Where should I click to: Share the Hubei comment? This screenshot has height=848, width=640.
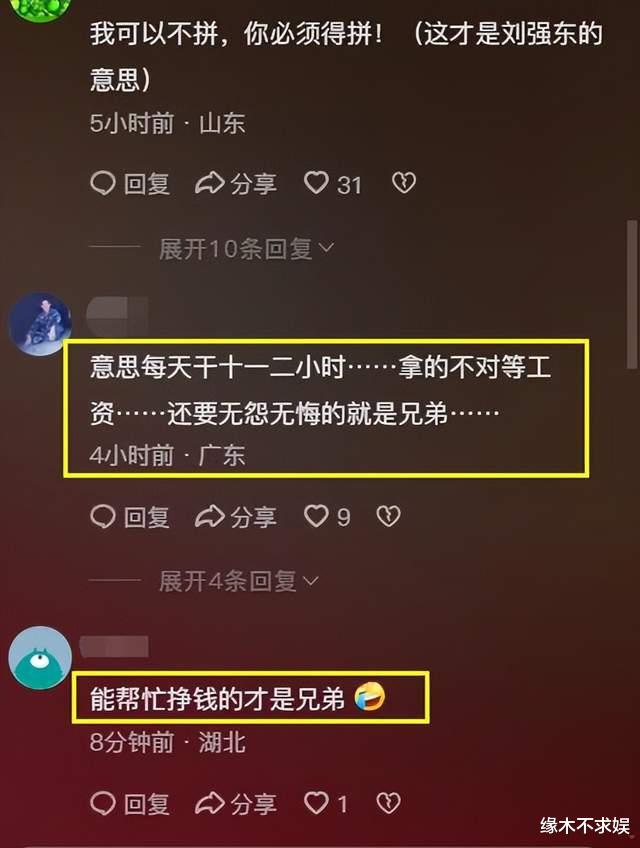tap(236, 804)
